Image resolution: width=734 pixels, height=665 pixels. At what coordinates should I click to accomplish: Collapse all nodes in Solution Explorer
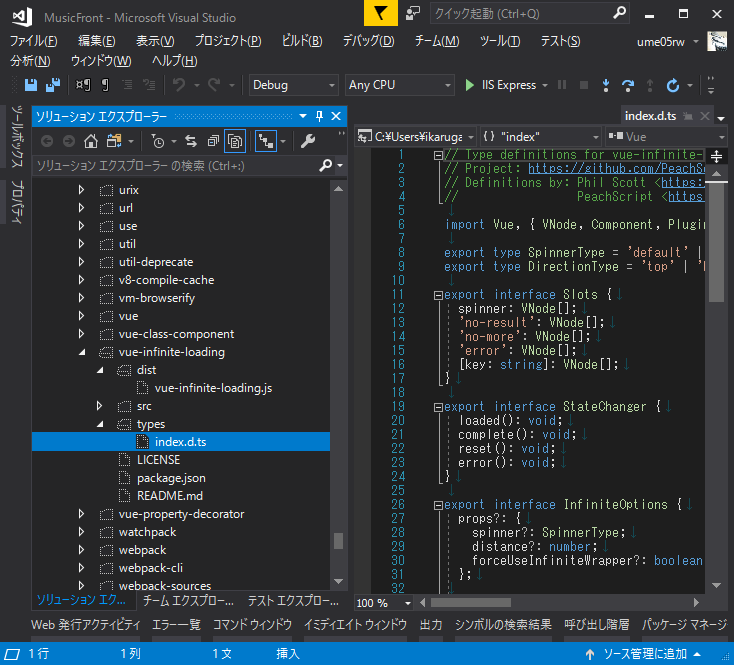[x=213, y=141]
